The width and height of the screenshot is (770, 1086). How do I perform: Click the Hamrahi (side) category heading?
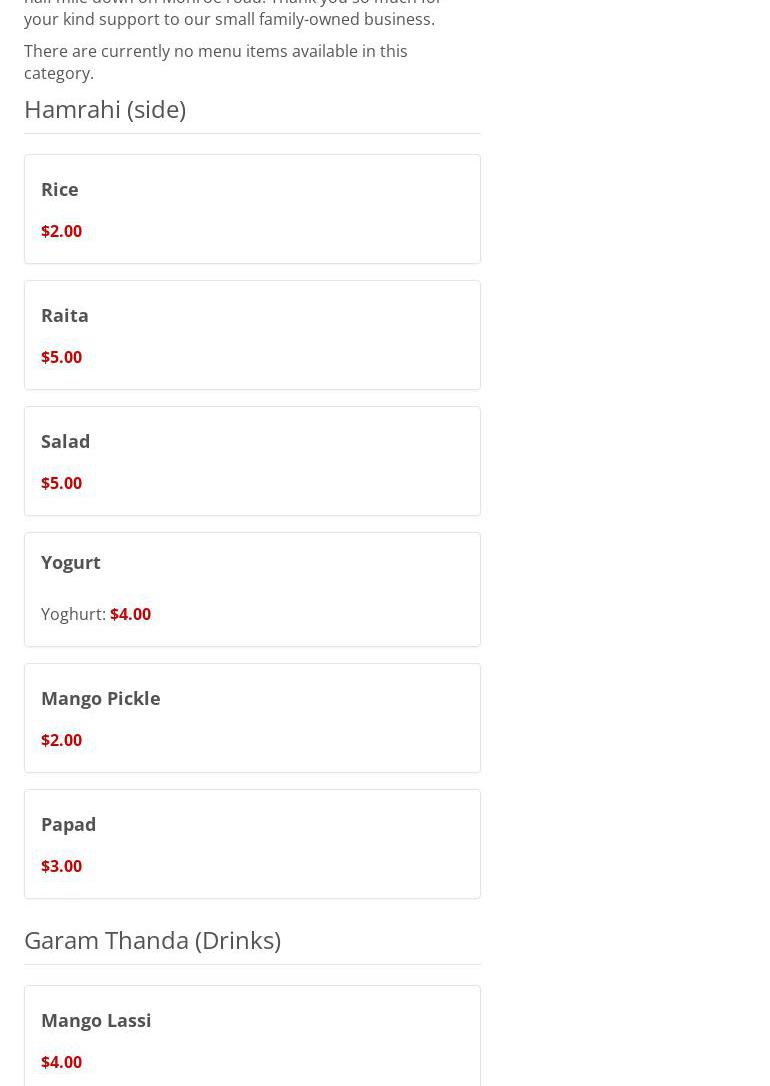click(105, 109)
